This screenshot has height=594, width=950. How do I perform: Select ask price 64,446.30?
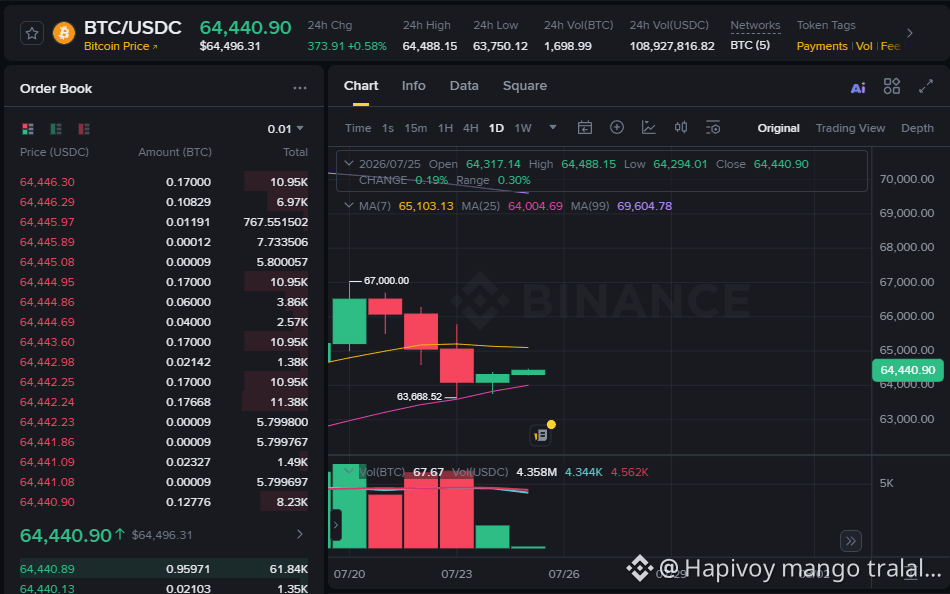coord(47,182)
